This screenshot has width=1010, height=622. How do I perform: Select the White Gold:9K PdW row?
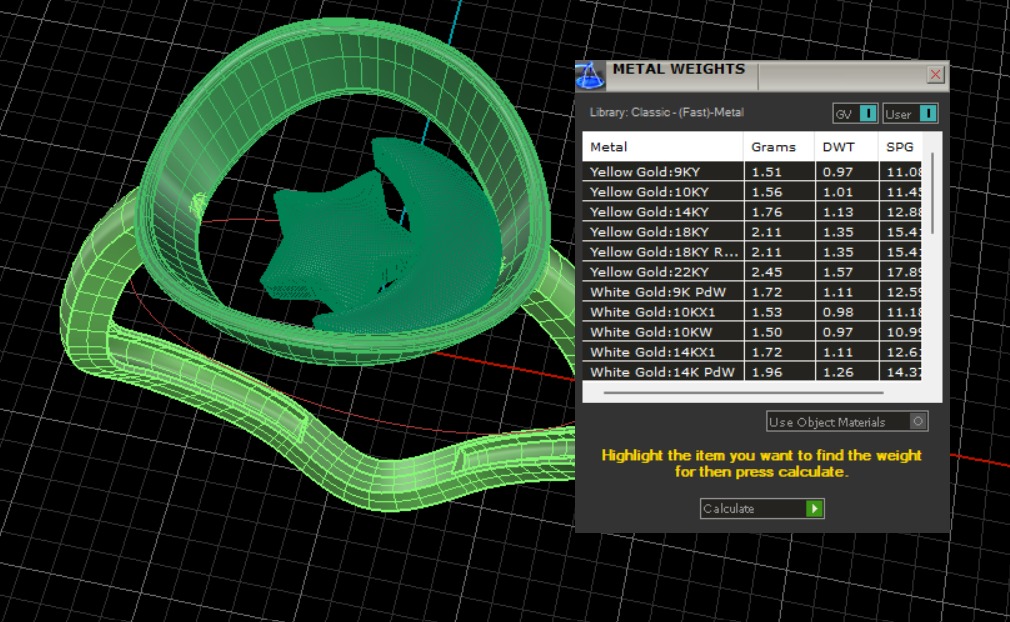click(x=752, y=292)
